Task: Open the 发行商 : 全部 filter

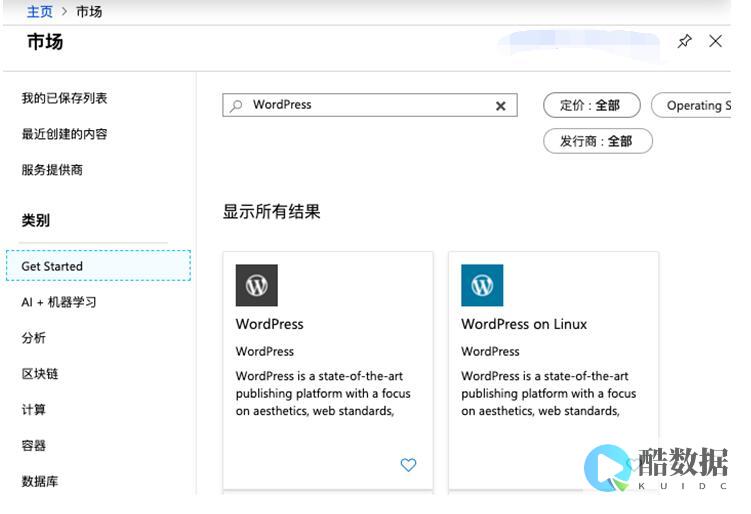Action: pos(598,141)
